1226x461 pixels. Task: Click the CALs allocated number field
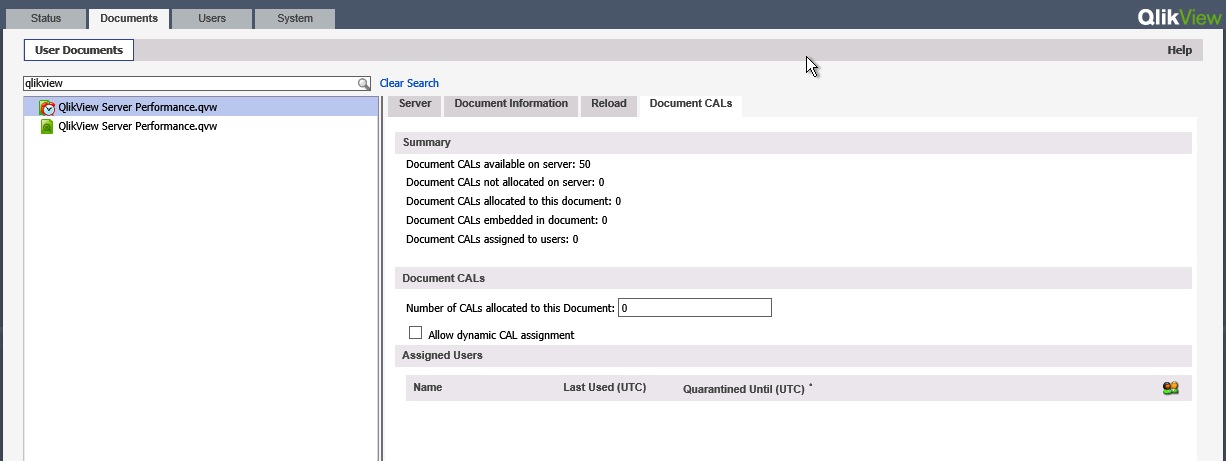tap(695, 308)
